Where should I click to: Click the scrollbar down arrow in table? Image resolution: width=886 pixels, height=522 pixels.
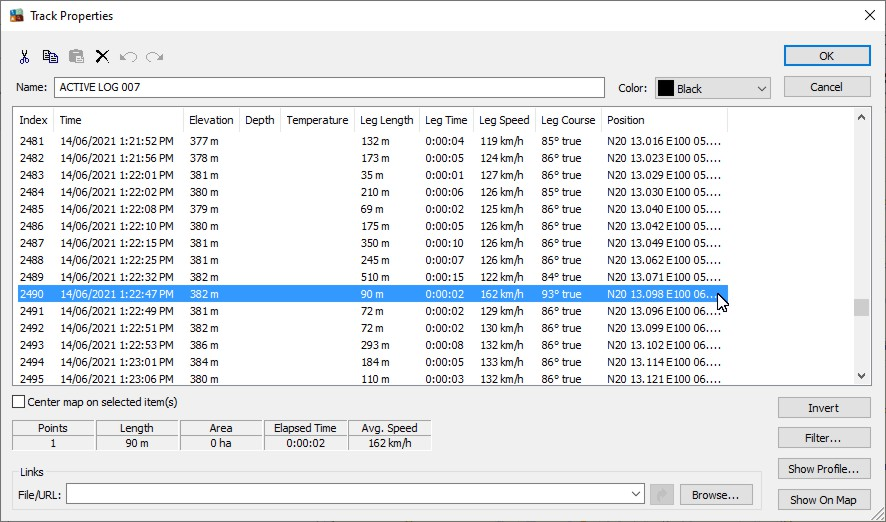click(861, 376)
